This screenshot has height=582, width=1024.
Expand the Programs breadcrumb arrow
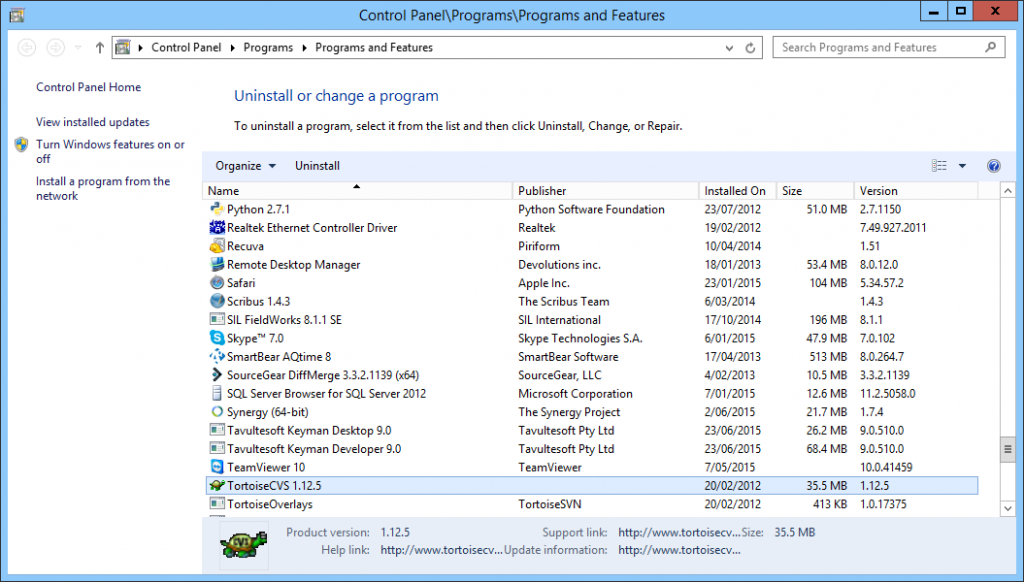pyautogui.click(x=304, y=48)
